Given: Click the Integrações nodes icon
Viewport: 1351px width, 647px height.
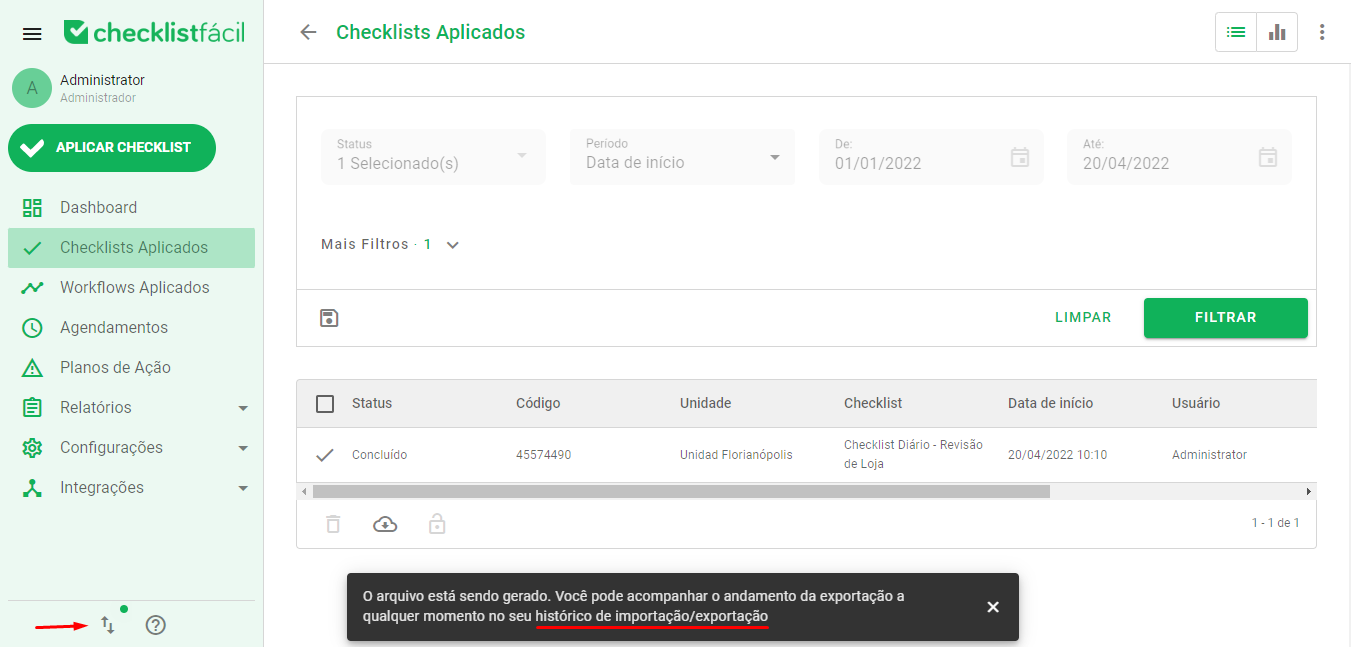Looking at the screenshot, I should point(32,488).
